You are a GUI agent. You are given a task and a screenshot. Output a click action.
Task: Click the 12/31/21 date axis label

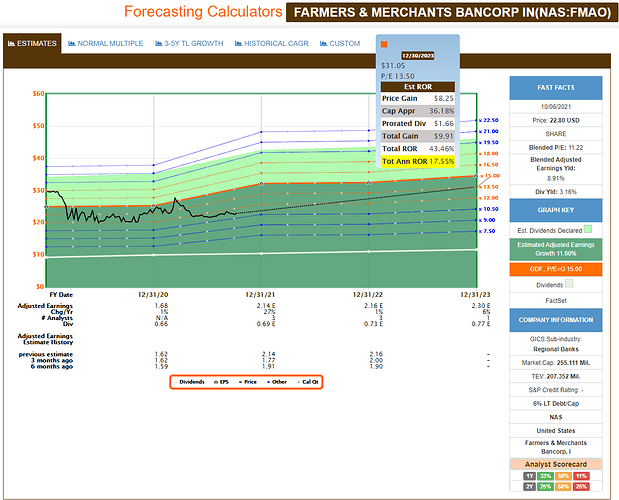(261, 295)
